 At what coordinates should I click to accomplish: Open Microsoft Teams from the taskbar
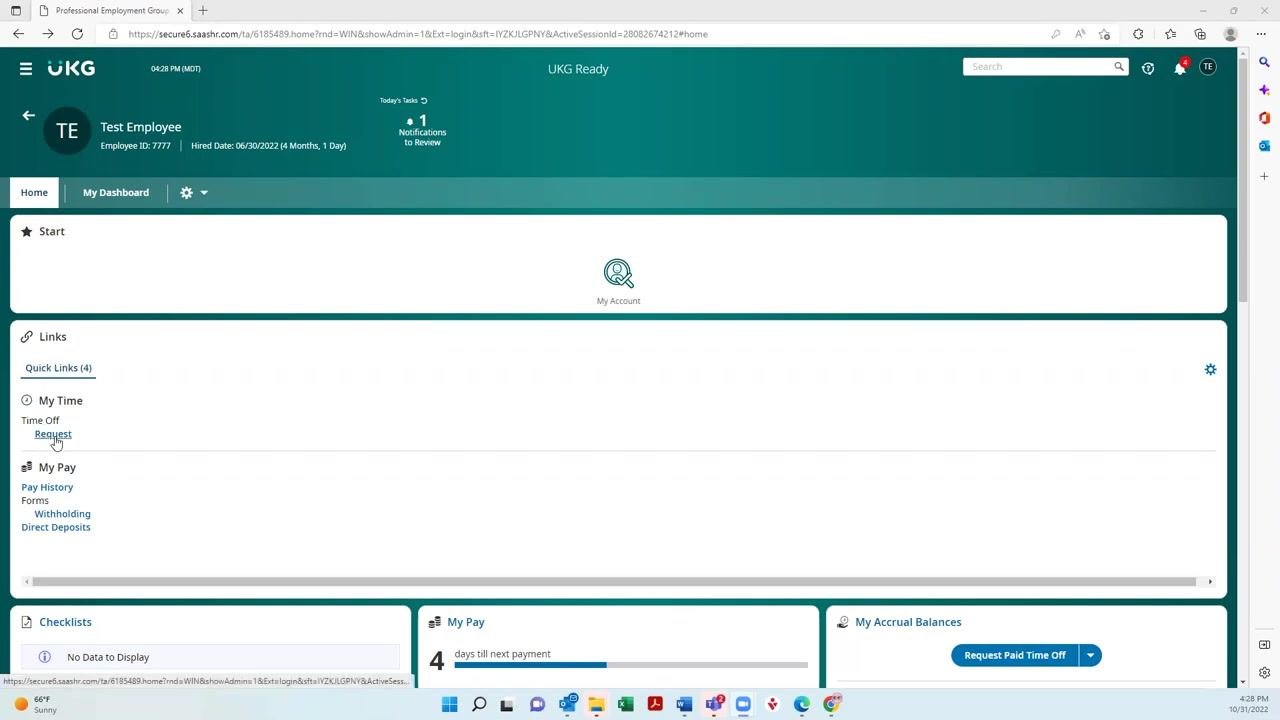coord(714,704)
